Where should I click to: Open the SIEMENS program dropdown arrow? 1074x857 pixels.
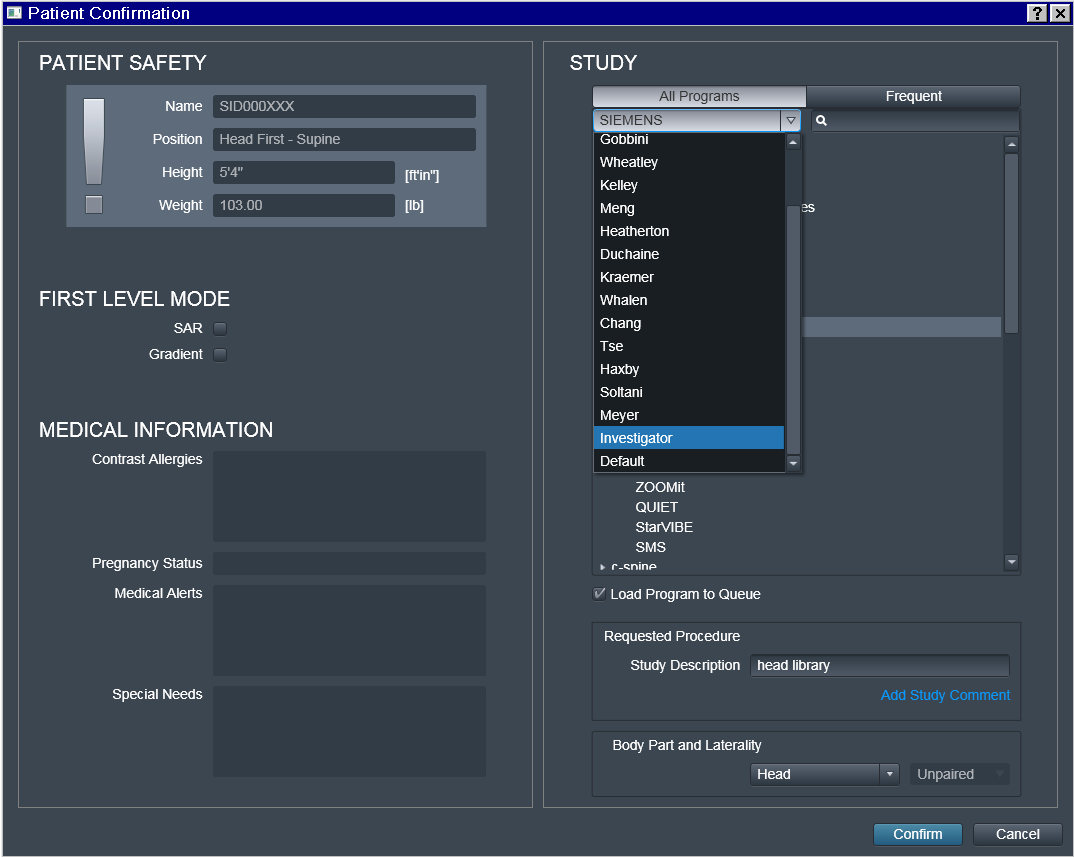(x=790, y=121)
